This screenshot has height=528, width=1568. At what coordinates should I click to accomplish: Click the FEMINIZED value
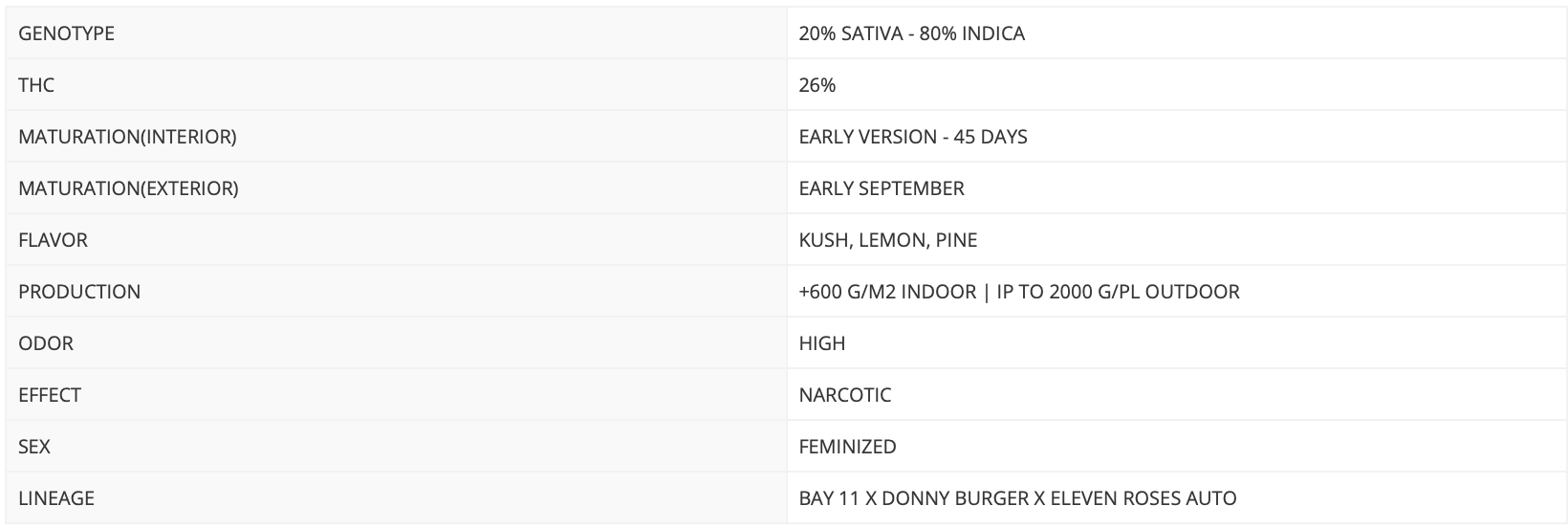tap(848, 447)
